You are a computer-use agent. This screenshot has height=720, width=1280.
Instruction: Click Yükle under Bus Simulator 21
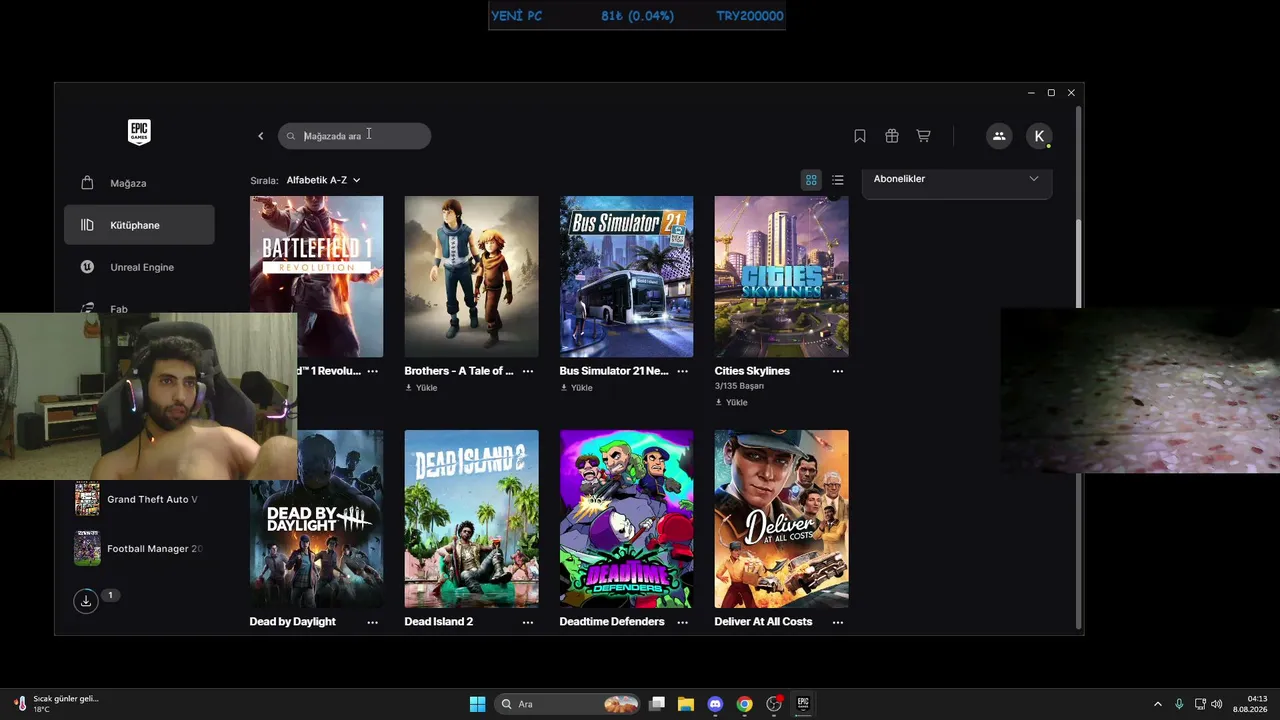[576, 388]
